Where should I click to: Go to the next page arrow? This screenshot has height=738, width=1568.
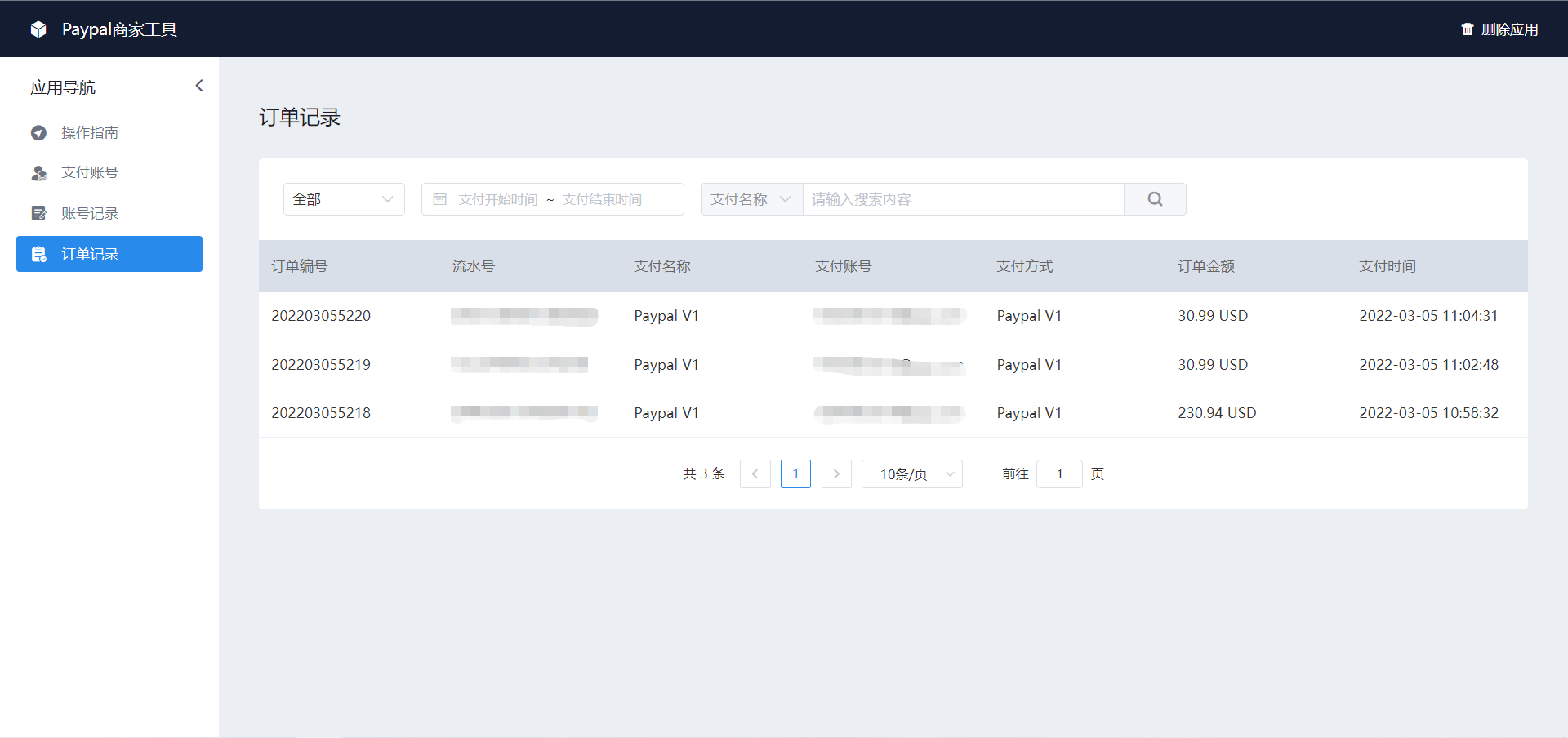click(x=836, y=473)
